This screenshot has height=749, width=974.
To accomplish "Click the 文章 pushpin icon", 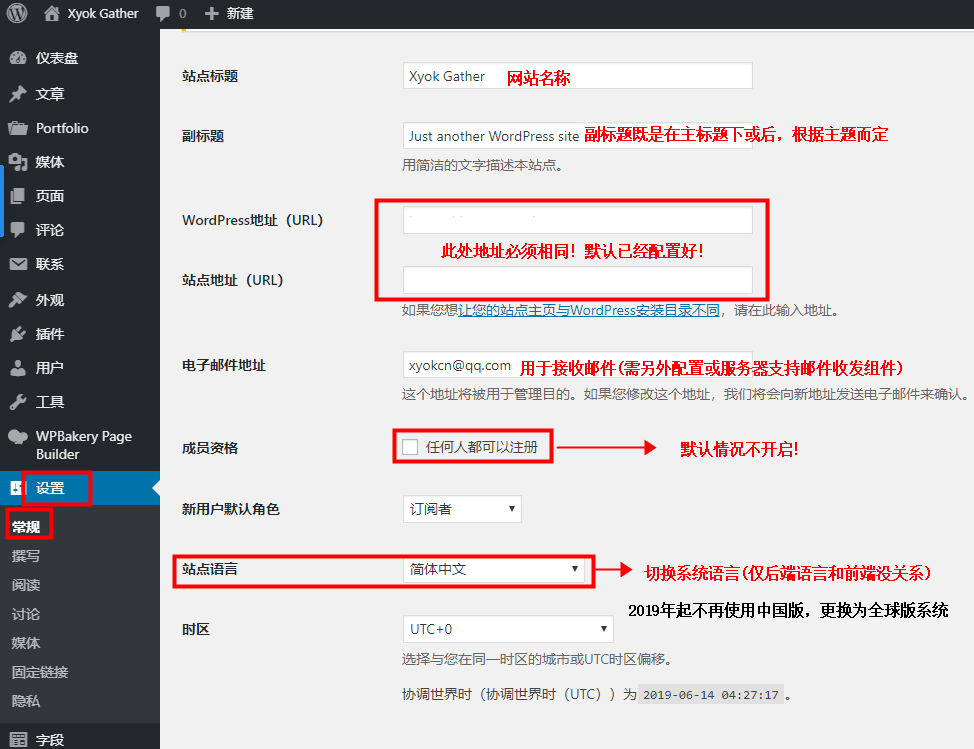I will pyautogui.click(x=18, y=94).
